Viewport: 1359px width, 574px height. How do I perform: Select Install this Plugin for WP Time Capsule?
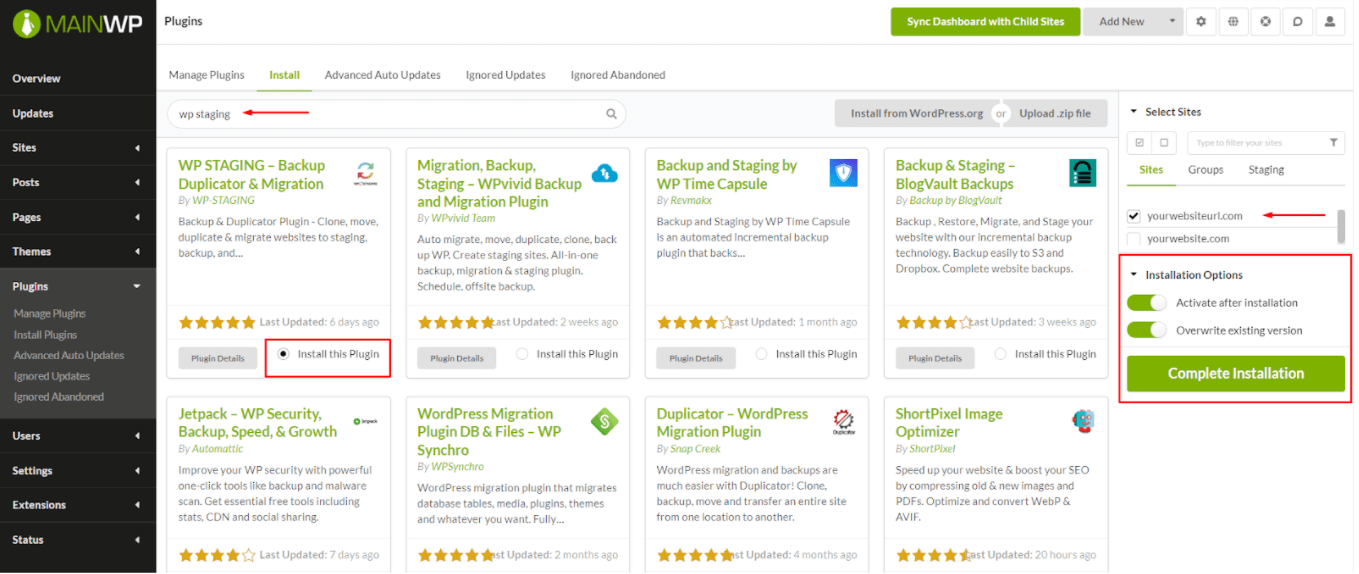[762, 354]
